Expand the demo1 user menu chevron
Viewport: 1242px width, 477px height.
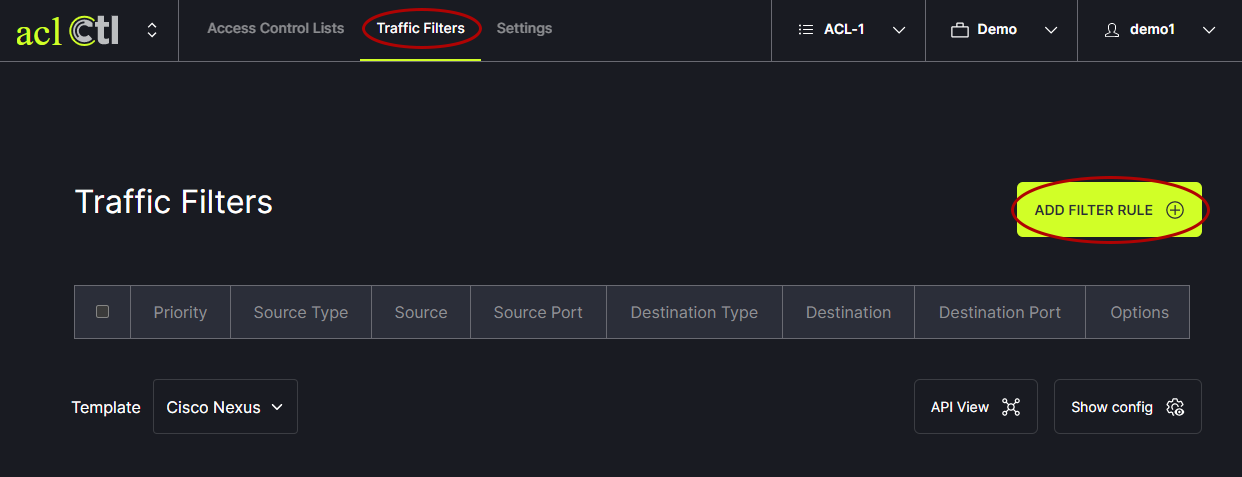(x=1209, y=30)
